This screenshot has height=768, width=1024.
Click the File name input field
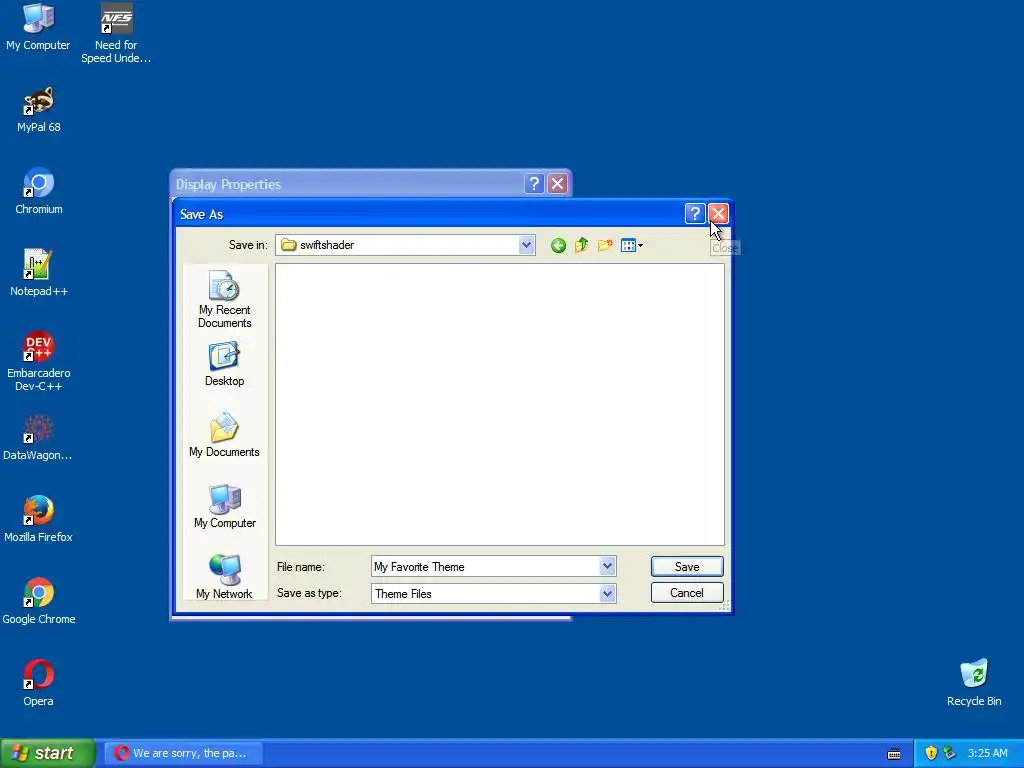point(485,567)
